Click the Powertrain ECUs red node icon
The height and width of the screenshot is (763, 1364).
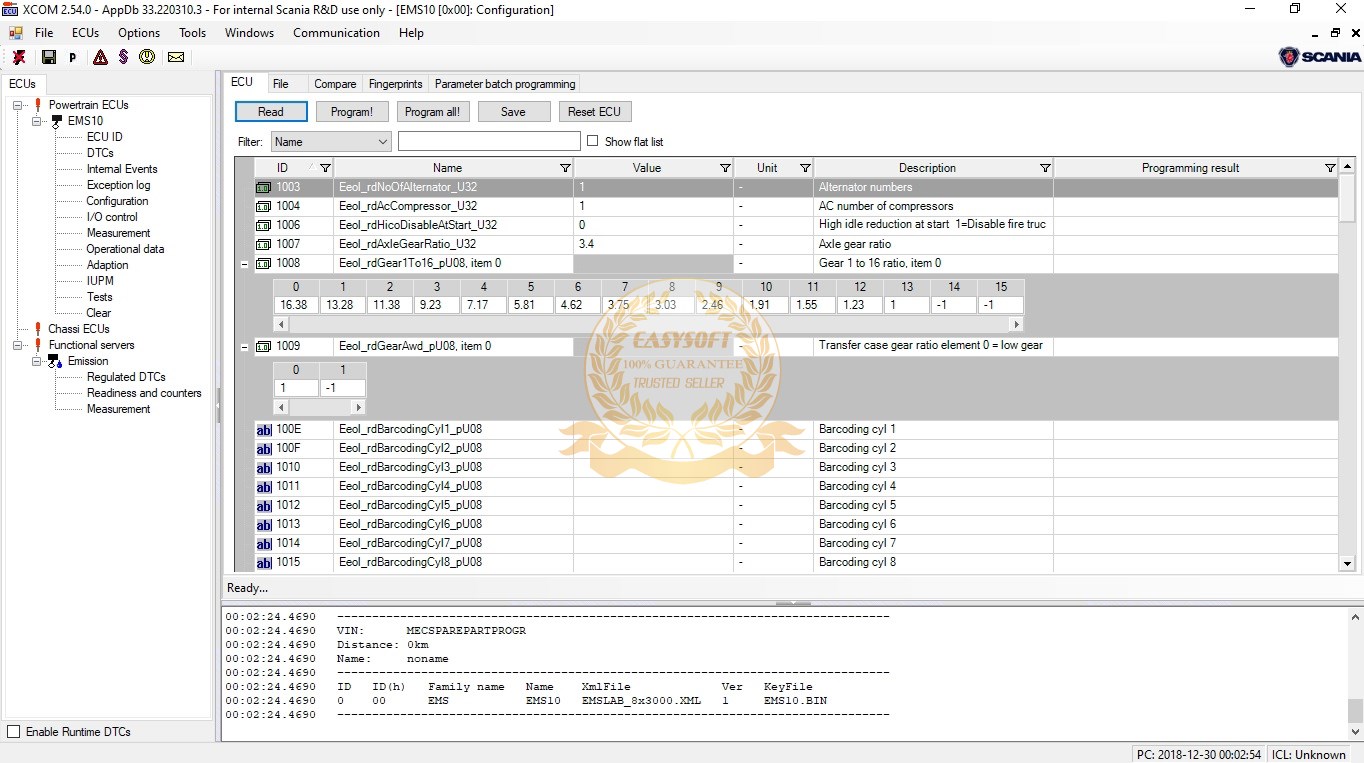click(38, 105)
